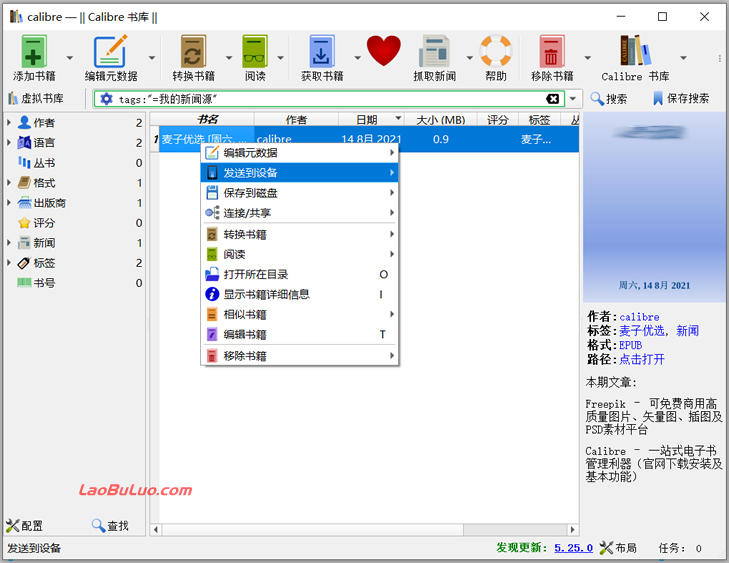Click Remove Books (移除书籍) trash icon
The width and height of the screenshot is (729, 563).
552,52
